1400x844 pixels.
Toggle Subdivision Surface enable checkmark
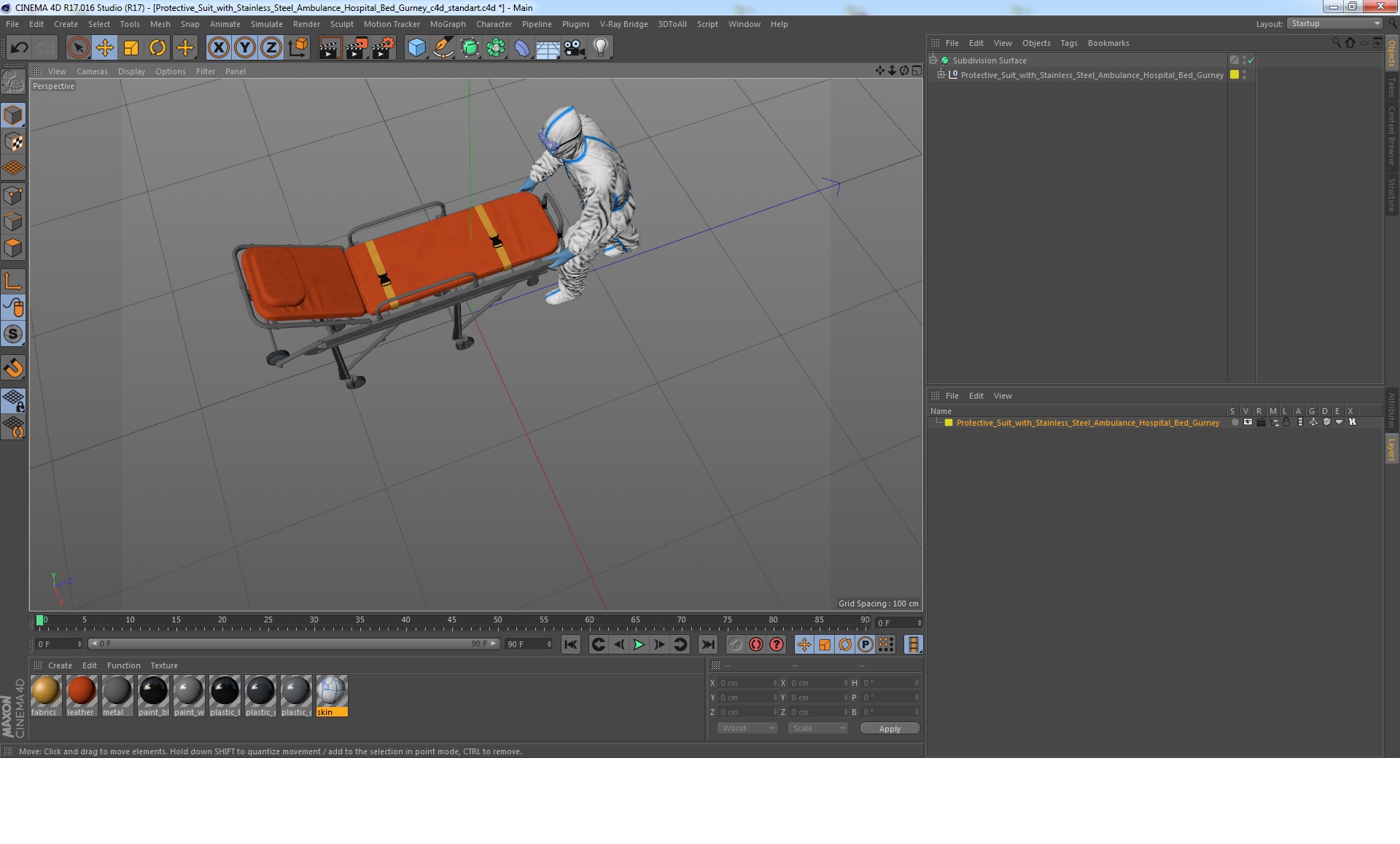point(1251,60)
